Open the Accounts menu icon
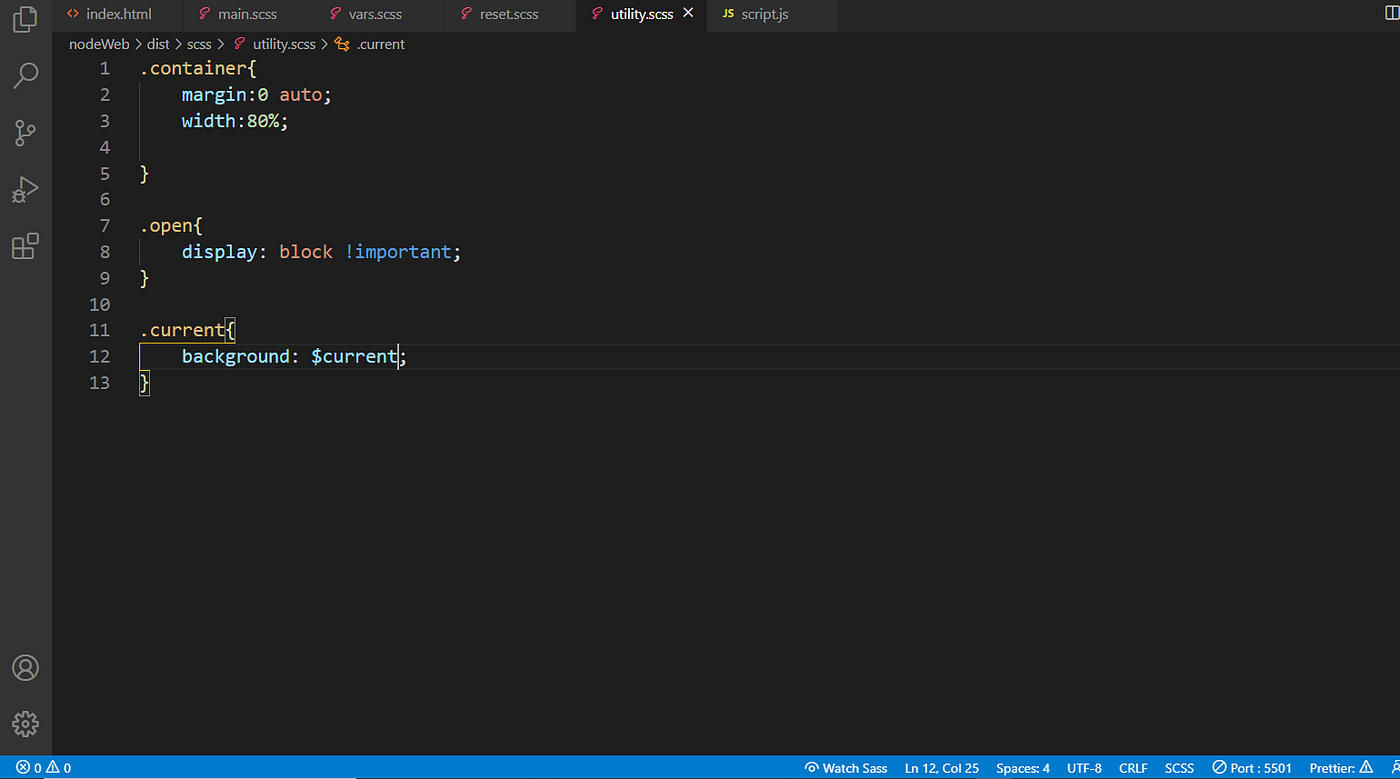 tap(25, 668)
